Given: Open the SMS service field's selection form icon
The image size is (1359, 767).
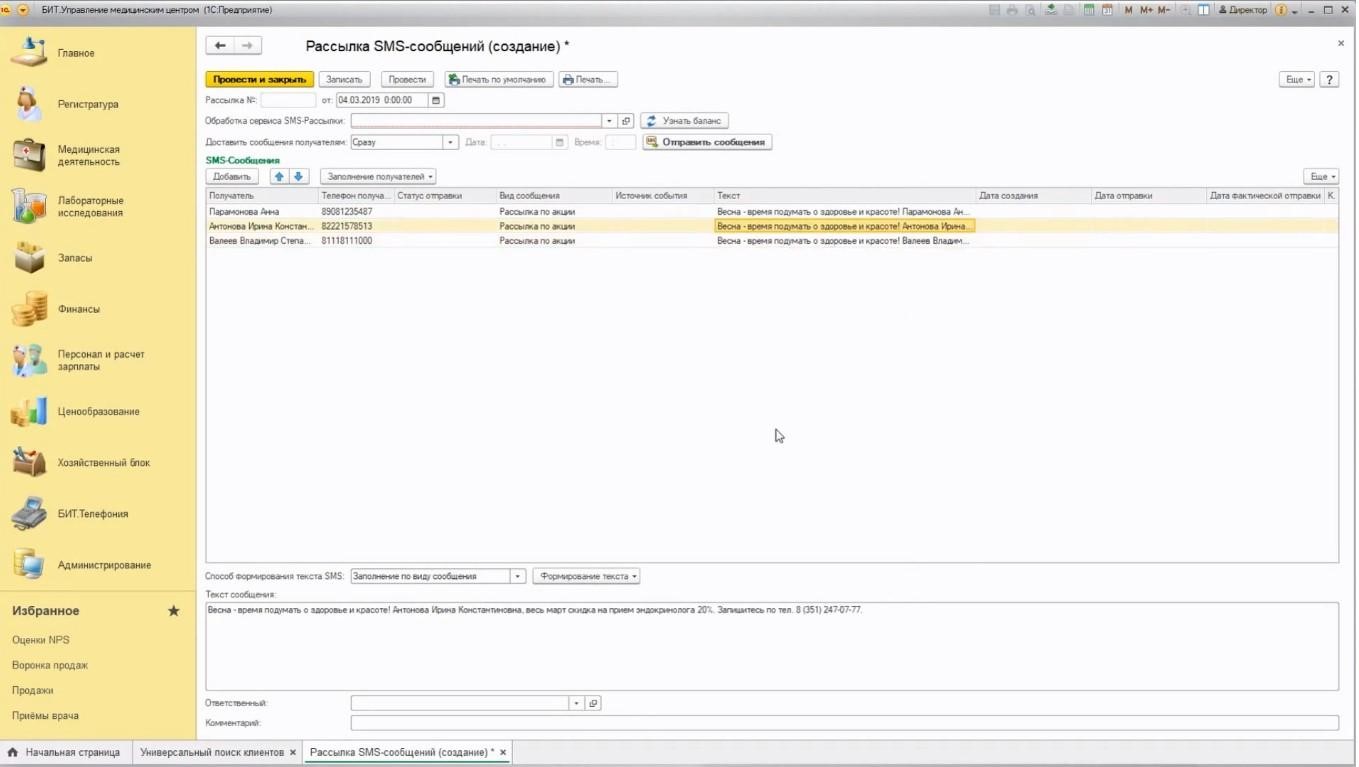Looking at the screenshot, I should point(626,121).
